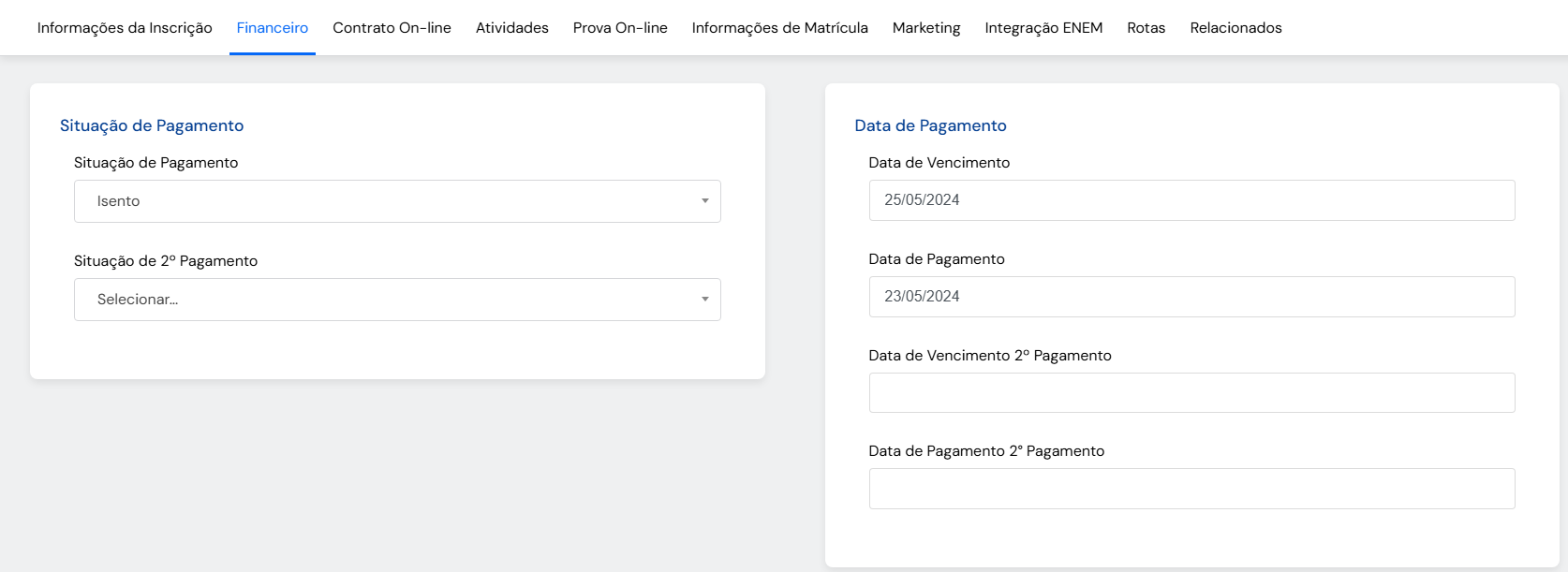Open the Informações da Inscrição tab
1568x572 pixels.
(x=125, y=28)
